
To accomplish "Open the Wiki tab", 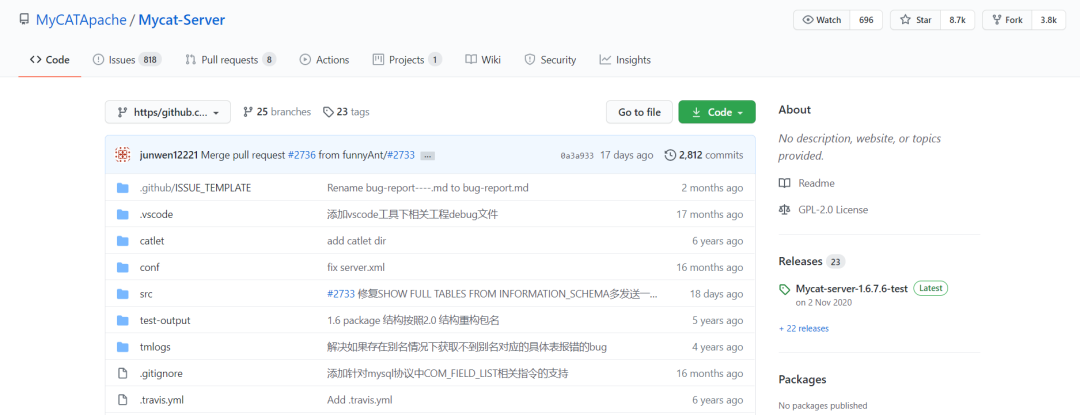I will point(483,60).
